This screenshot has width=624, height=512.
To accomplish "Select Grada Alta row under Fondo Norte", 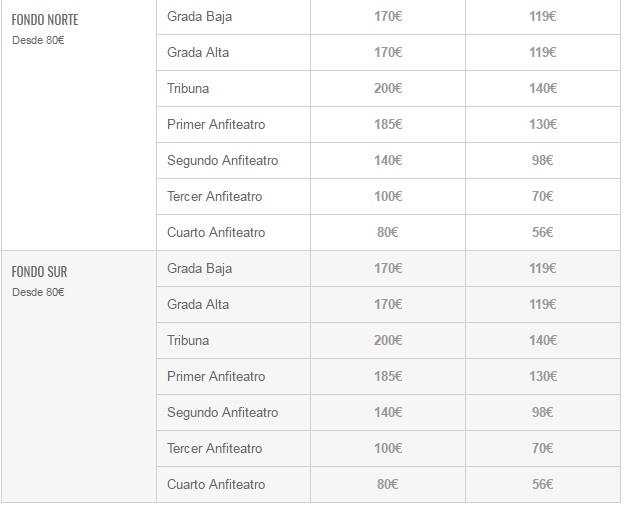I will [x=198, y=52].
